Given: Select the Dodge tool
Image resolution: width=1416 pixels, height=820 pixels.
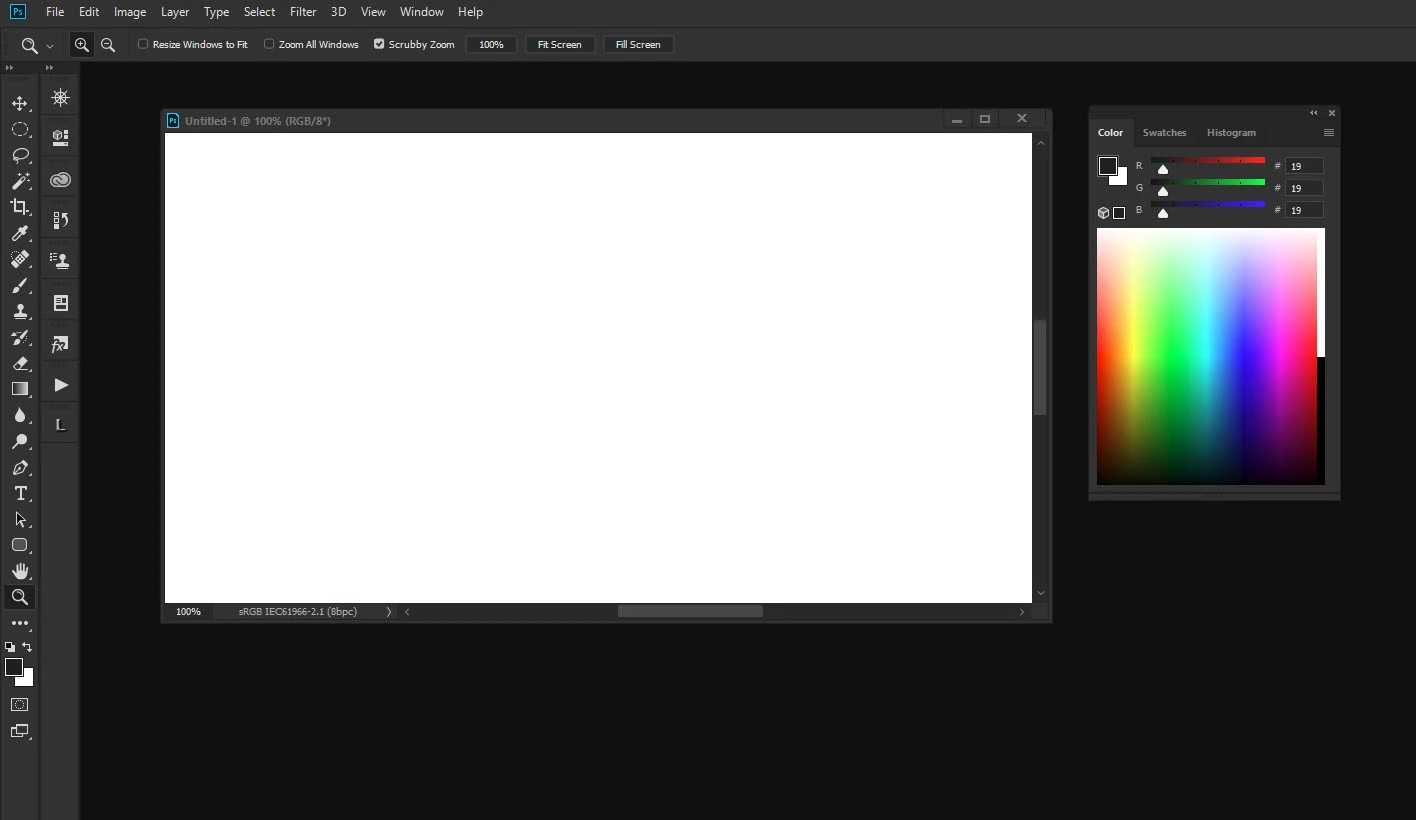Looking at the screenshot, I should pos(19,441).
